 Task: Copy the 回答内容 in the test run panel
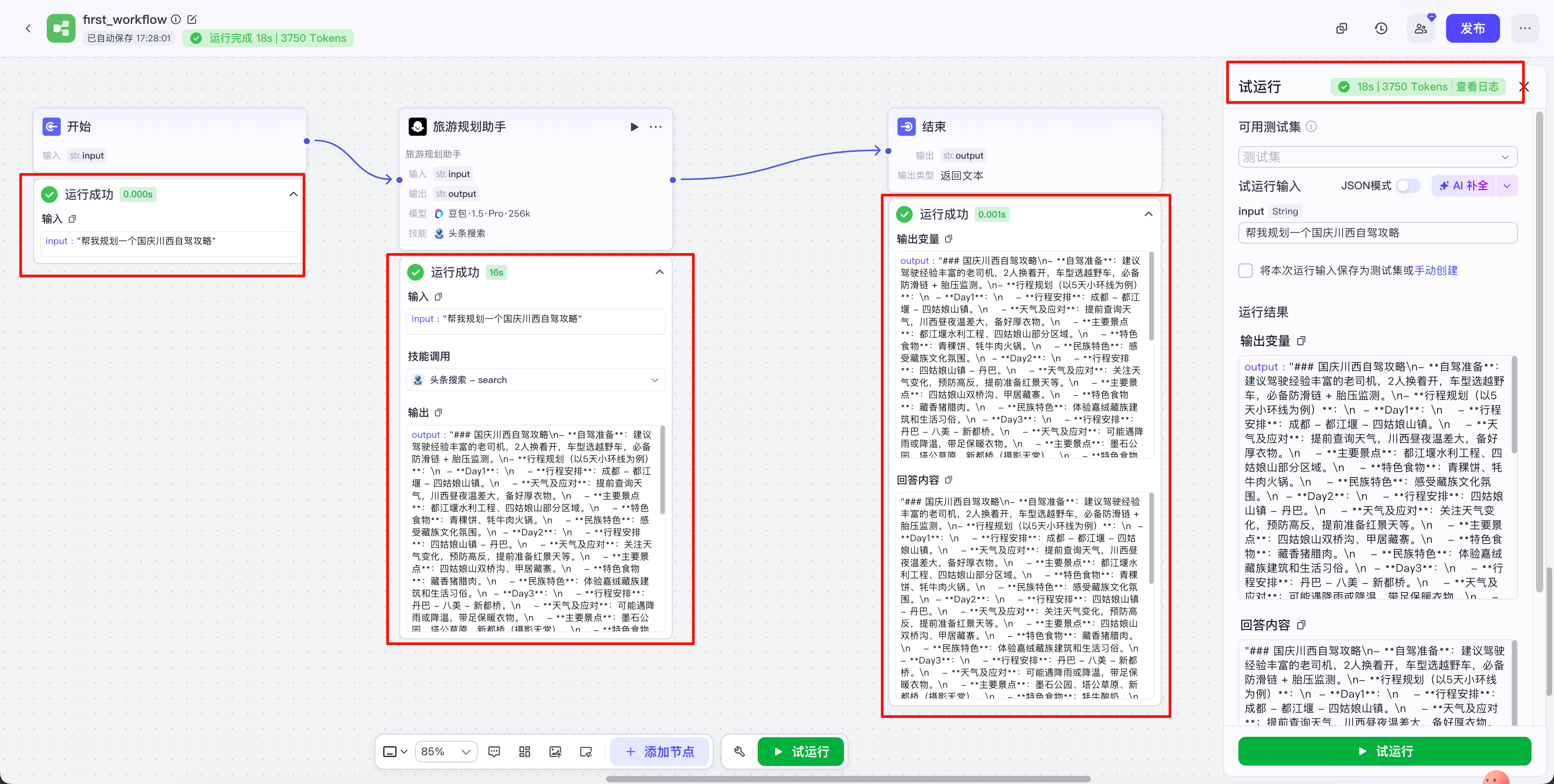(x=1301, y=625)
